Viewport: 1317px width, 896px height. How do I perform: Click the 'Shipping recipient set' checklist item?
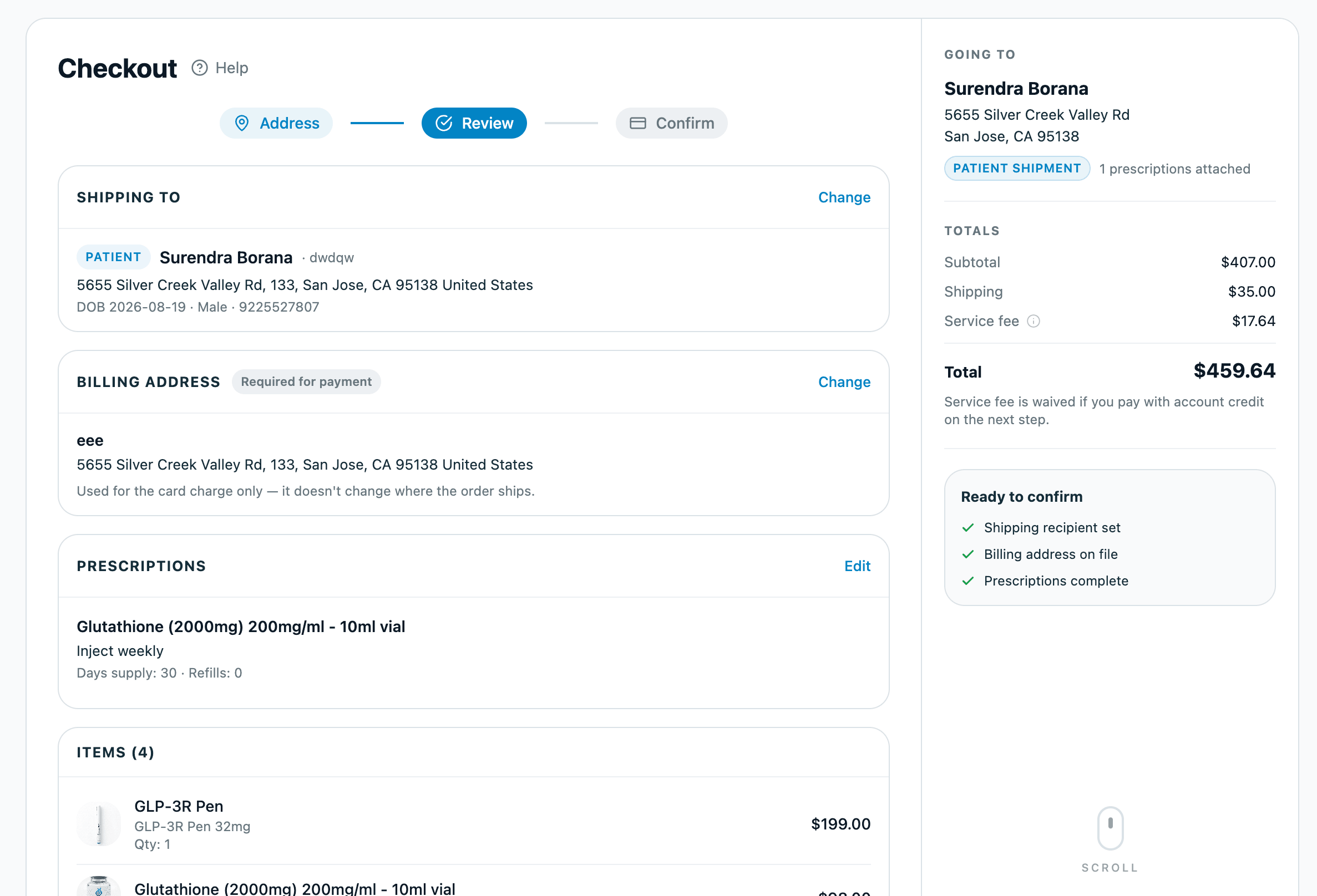(1052, 528)
